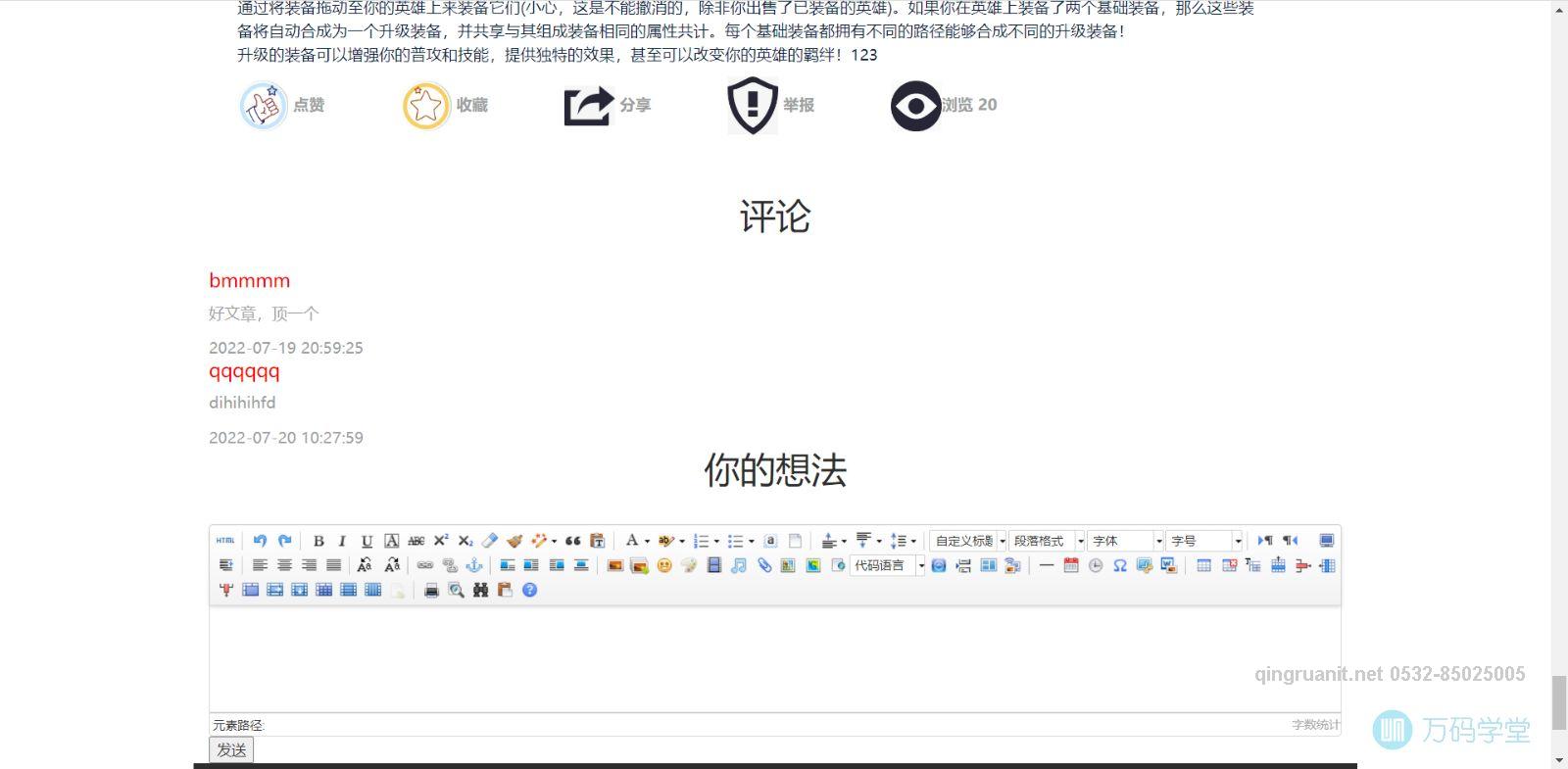The image size is (1568, 769).
Task: Click the horizontal line insert icon
Action: (1047, 565)
